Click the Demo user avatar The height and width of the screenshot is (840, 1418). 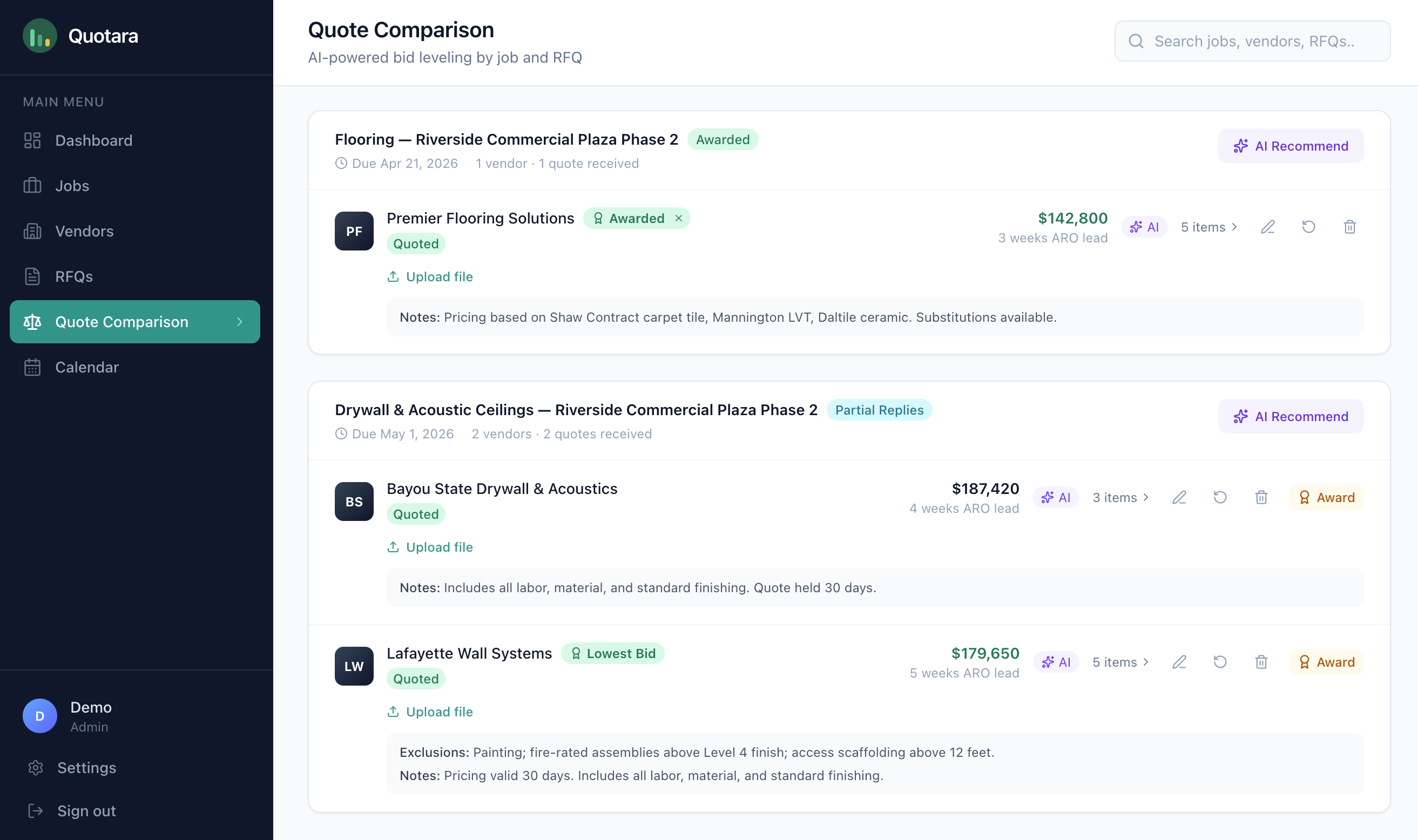tap(39, 716)
